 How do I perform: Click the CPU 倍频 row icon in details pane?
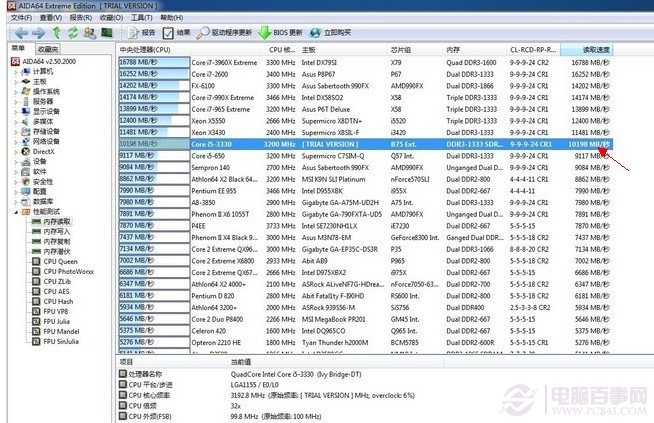pos(123,405)
